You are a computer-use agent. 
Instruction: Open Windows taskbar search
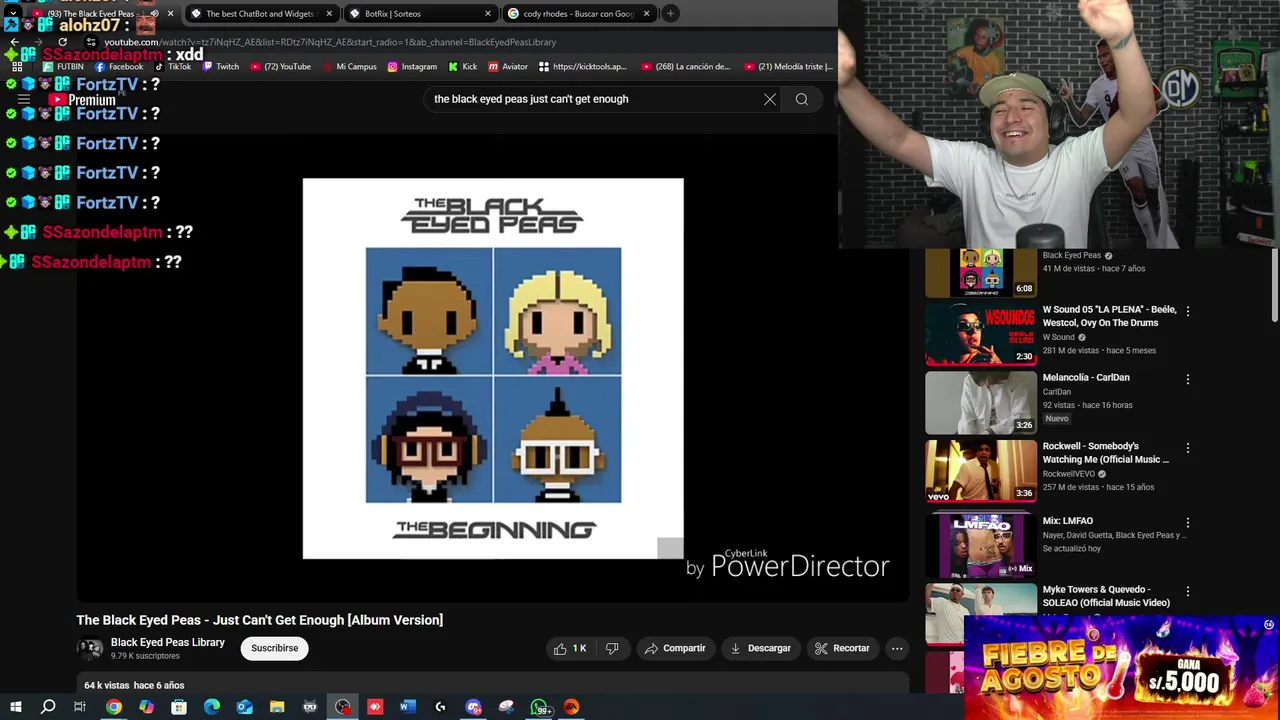click(48, 707)
